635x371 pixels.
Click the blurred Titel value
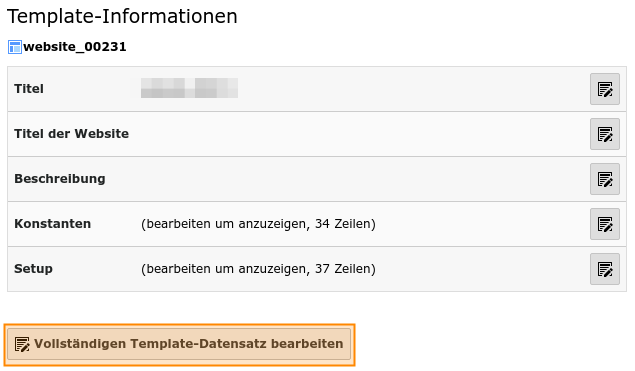click(x=189, y=88)
